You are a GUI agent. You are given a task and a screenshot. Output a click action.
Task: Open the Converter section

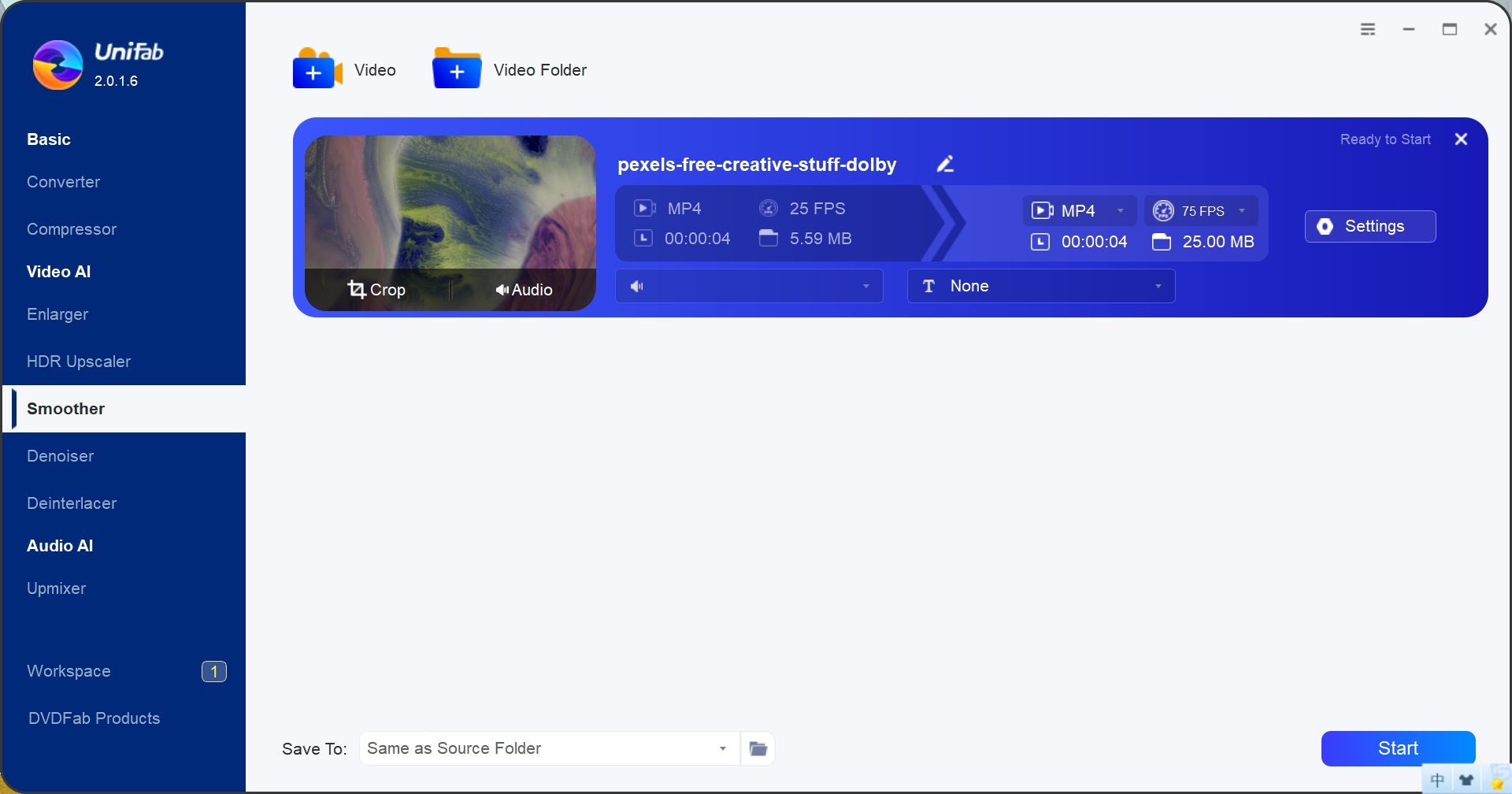click(63, 182)
